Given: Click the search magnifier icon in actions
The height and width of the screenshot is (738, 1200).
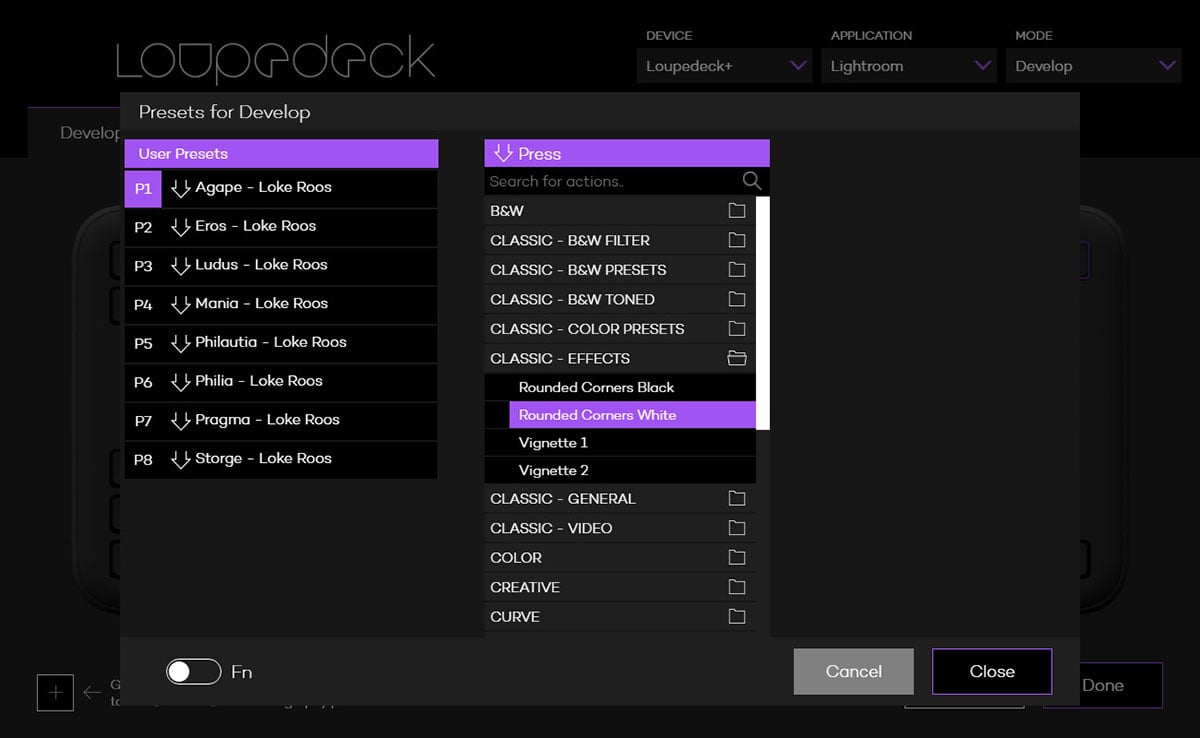Looking at the screenshot, I should (752, 181).
